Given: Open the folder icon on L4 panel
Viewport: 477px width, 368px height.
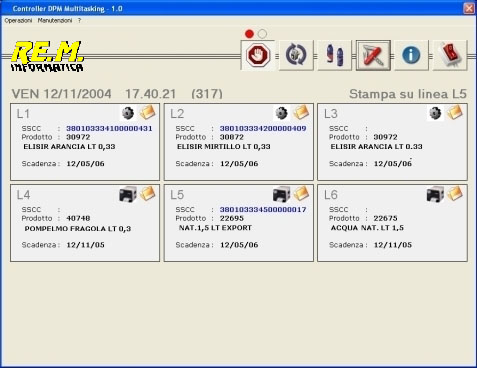Looking at the screenshot, I should [x=147, y=193].
